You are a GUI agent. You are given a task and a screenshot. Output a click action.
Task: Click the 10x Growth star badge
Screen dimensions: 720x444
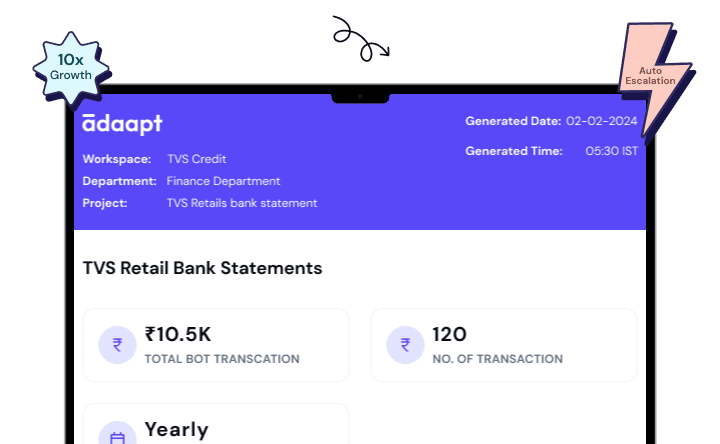pos(72,68)
